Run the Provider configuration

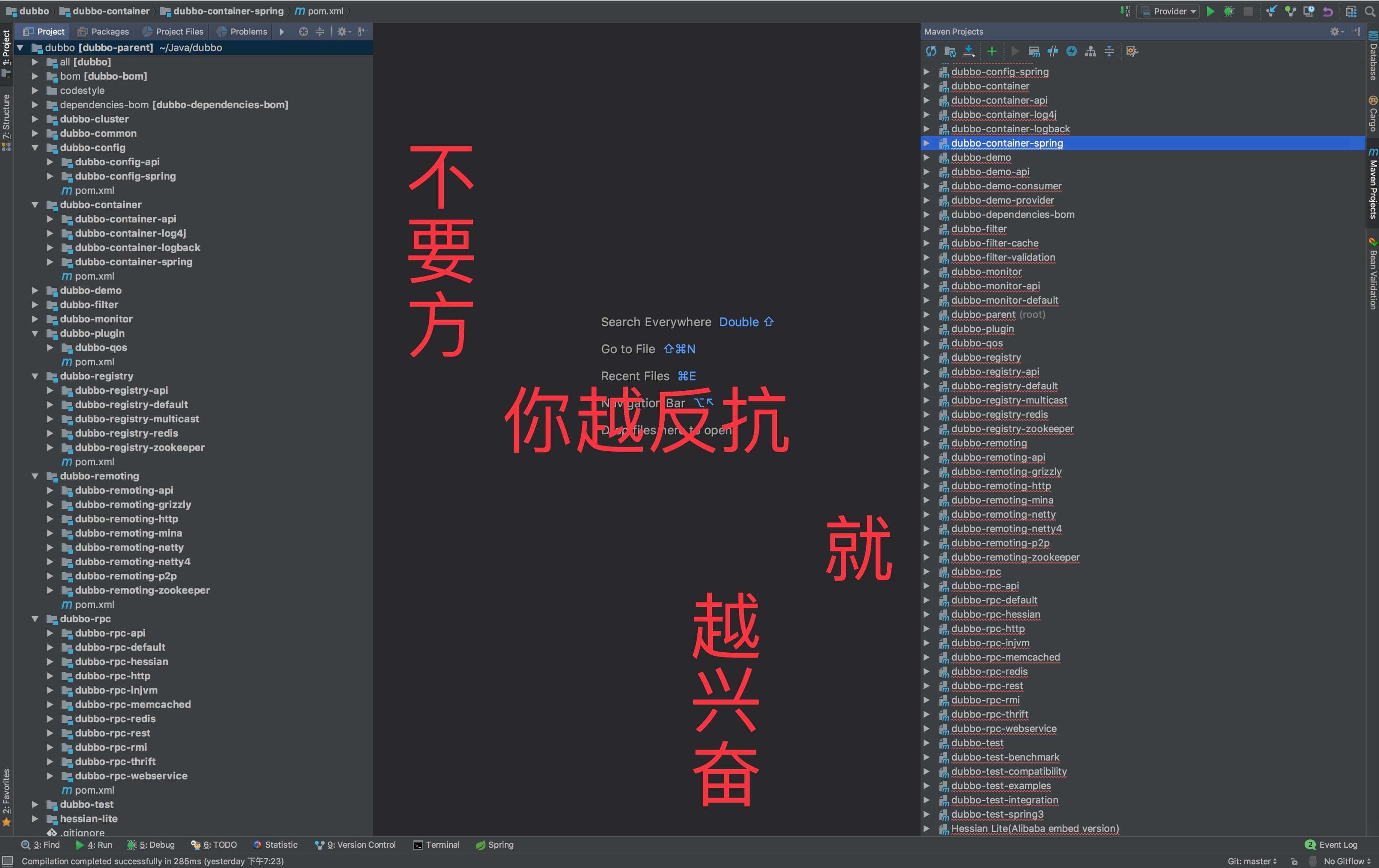point(1210,11)
